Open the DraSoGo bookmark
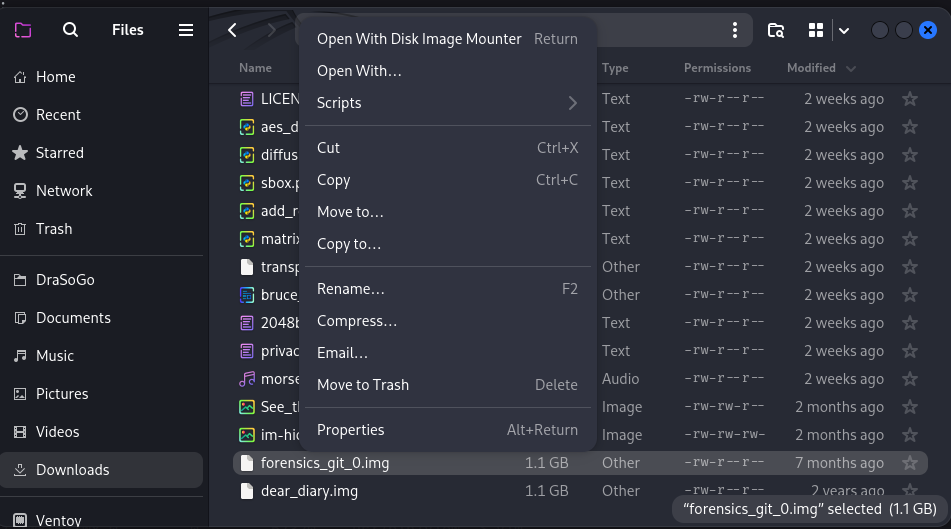Screen dimensions: 951x529 click(101, 280)
